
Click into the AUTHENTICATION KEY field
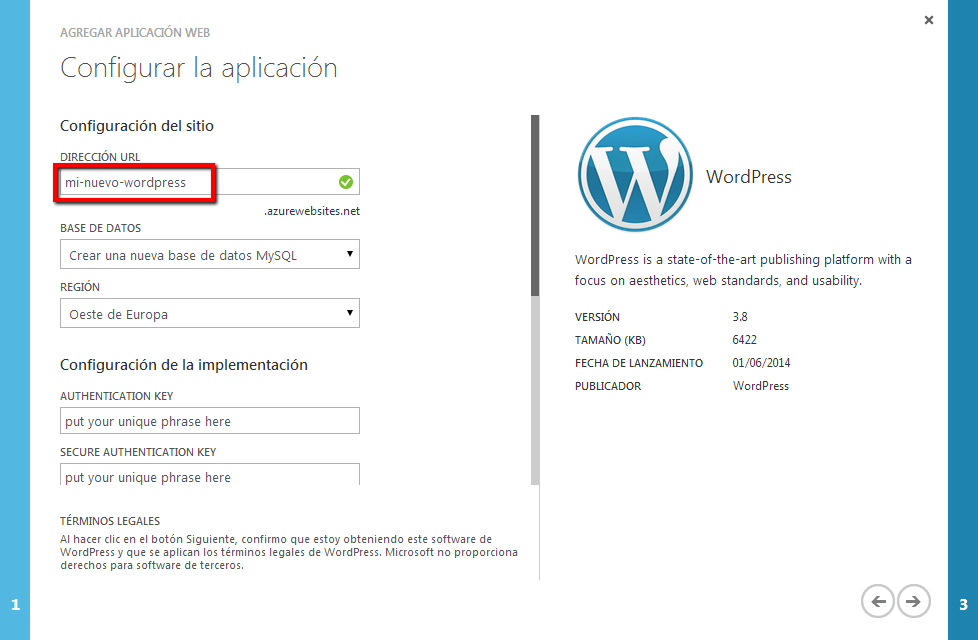pos(209,421)
